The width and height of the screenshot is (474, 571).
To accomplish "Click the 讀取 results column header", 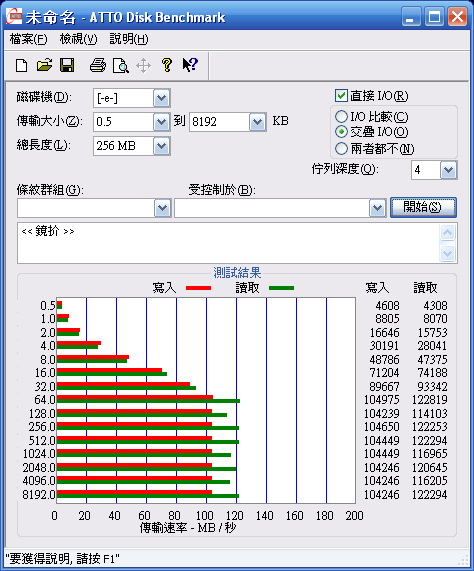I will tap(425, 288).
